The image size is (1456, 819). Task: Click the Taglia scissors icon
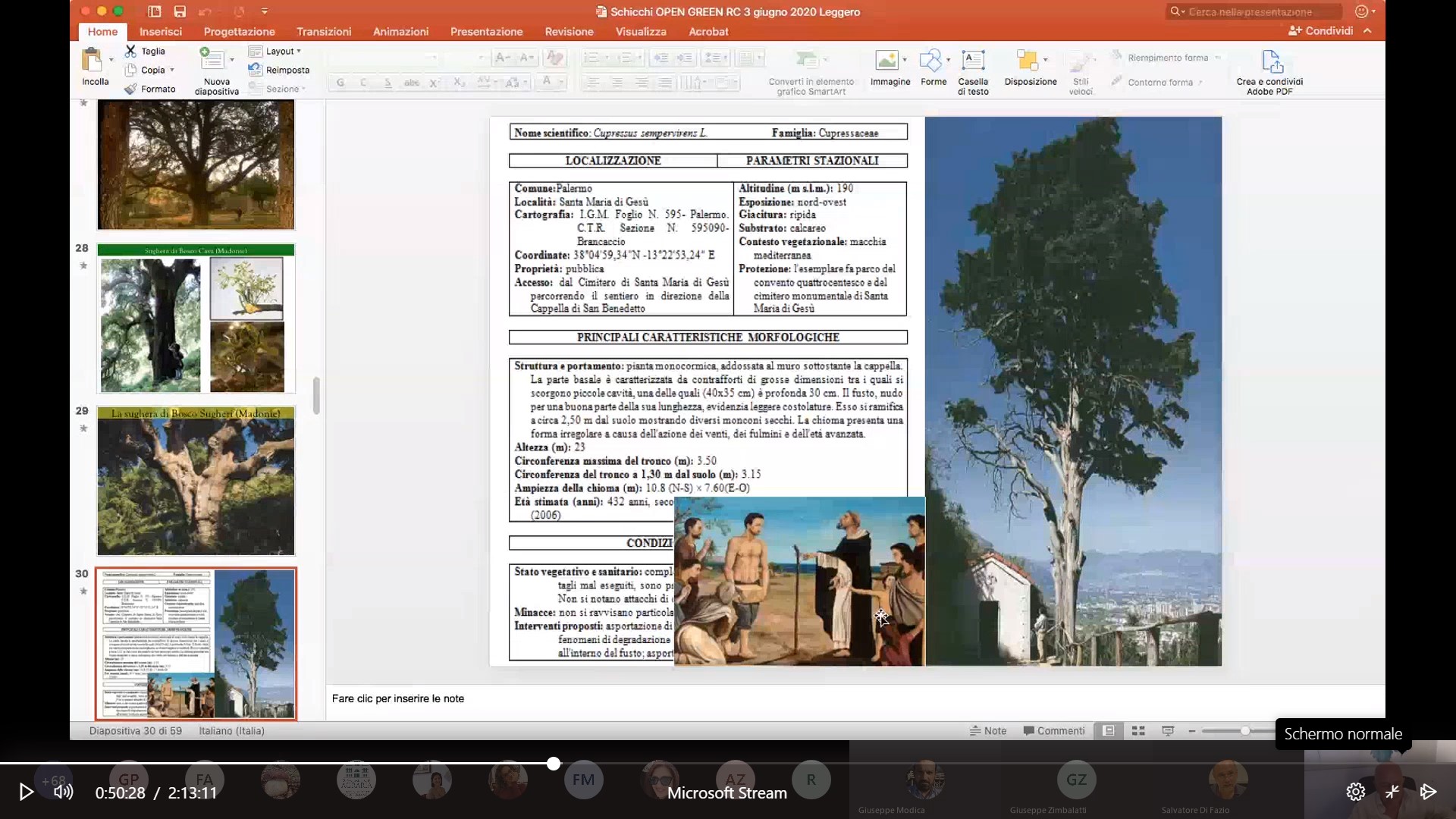pos(131,51)
